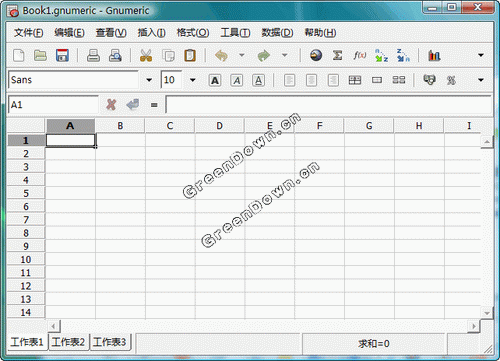Open the 格式(O) menu
500x361 pixels.
[x=193, y=33]
